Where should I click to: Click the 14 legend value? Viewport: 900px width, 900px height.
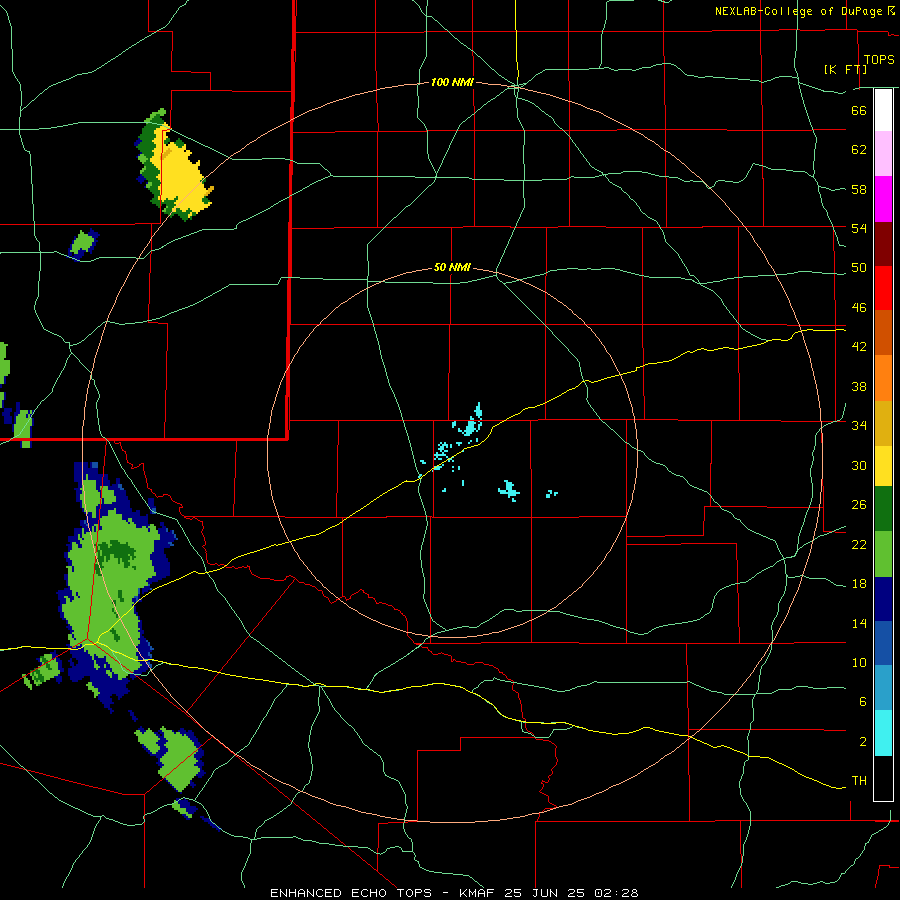click(859, 623)
